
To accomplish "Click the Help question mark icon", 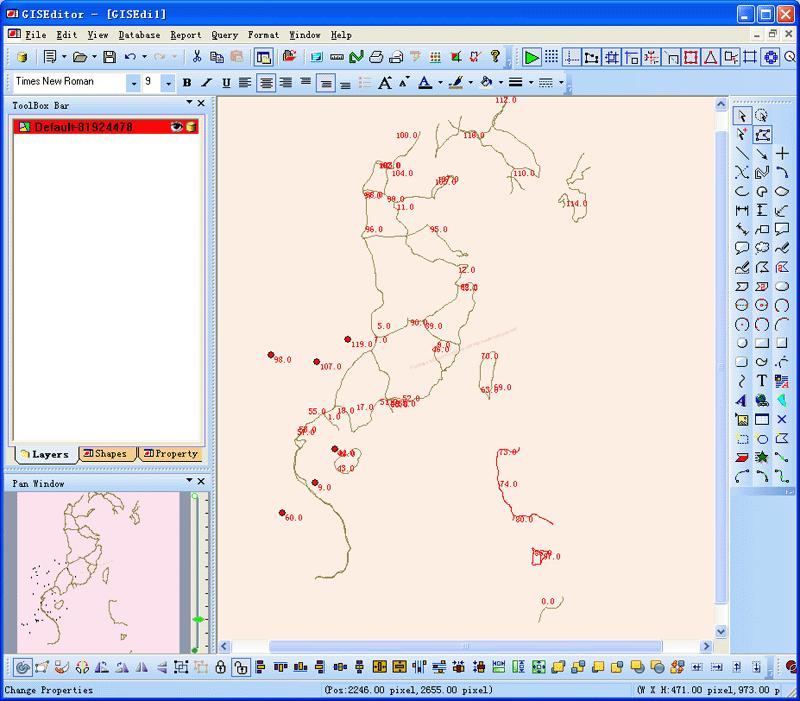I will pos(495,57).
